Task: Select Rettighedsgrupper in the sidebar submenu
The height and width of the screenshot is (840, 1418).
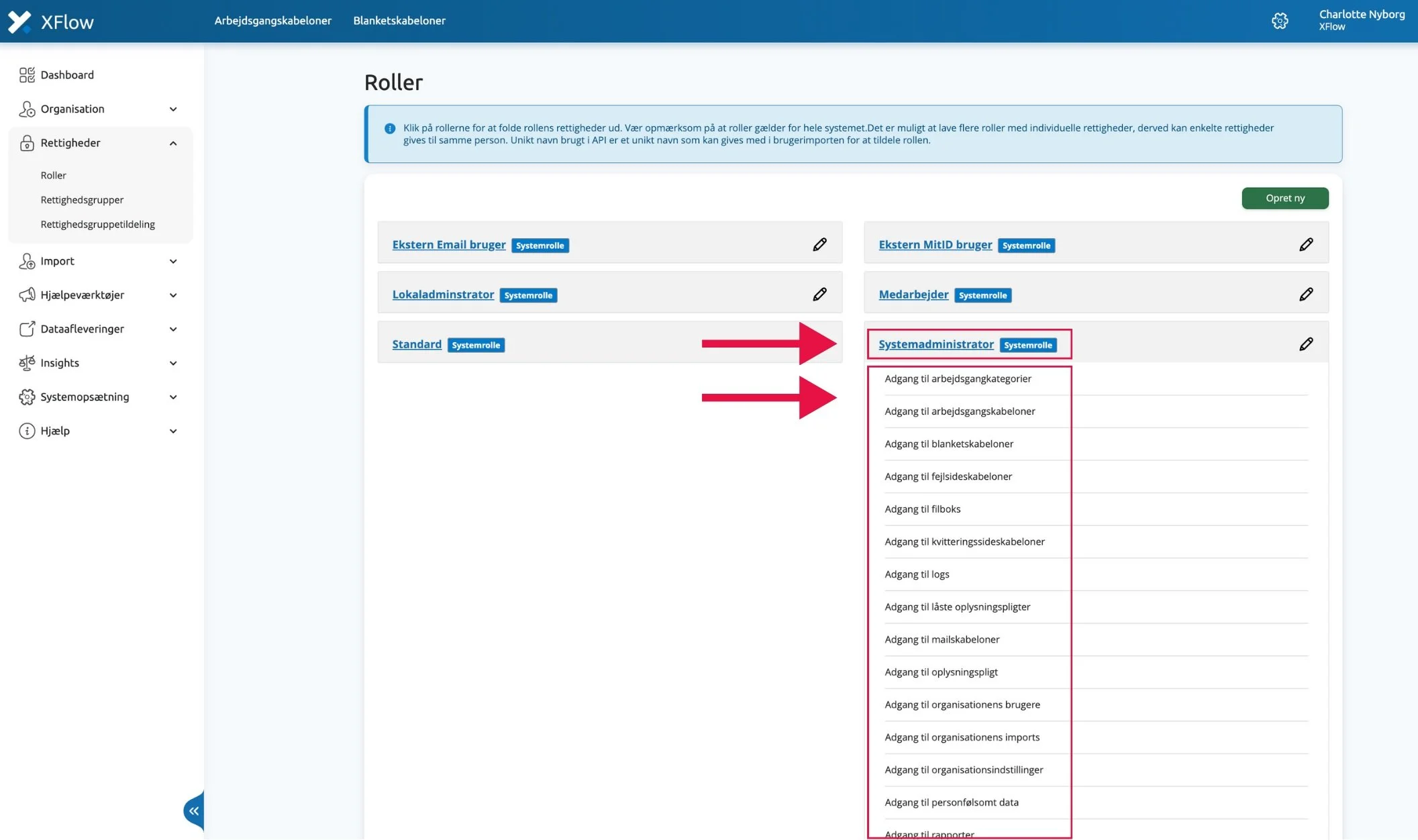Action: (82, 200)
